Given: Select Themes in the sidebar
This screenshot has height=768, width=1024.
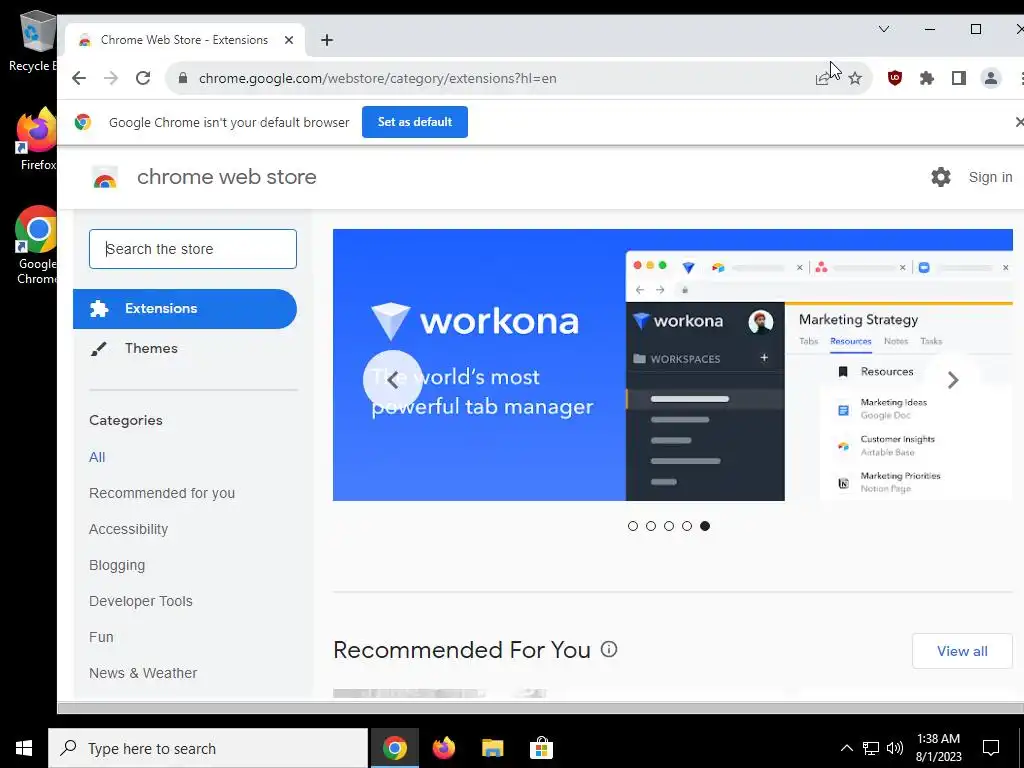Looking at the screenshot, I should click(x=151, y=349).
